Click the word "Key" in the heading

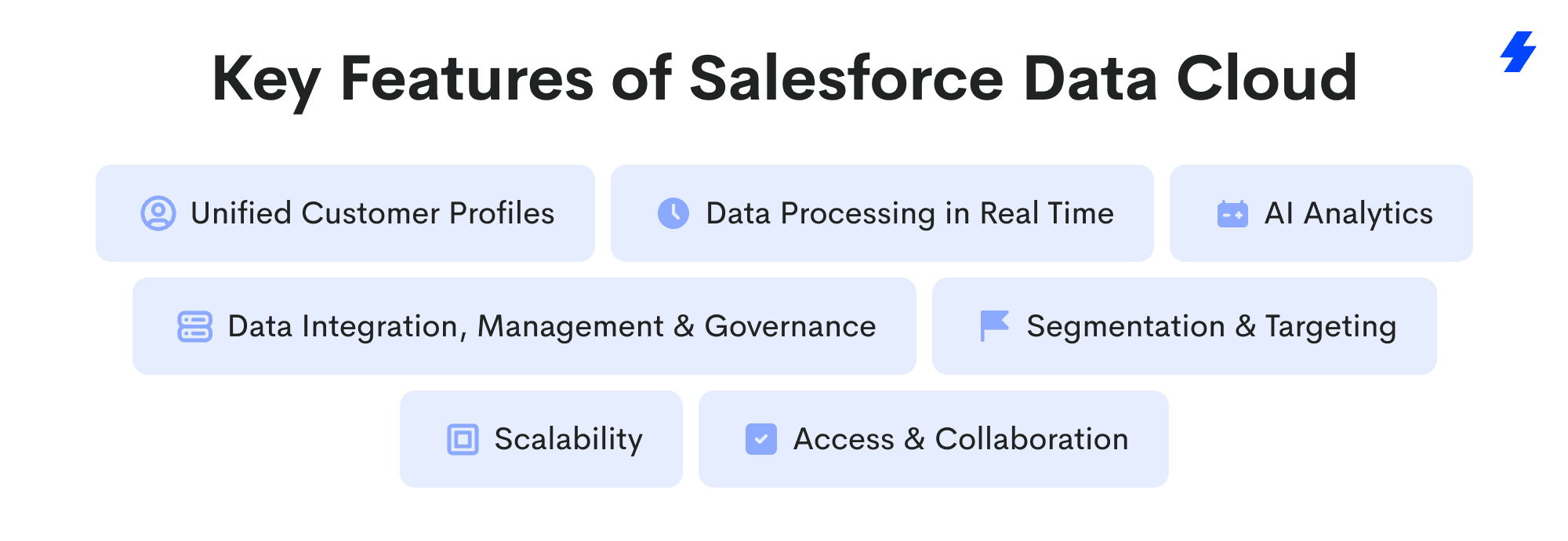pos(266,80)
